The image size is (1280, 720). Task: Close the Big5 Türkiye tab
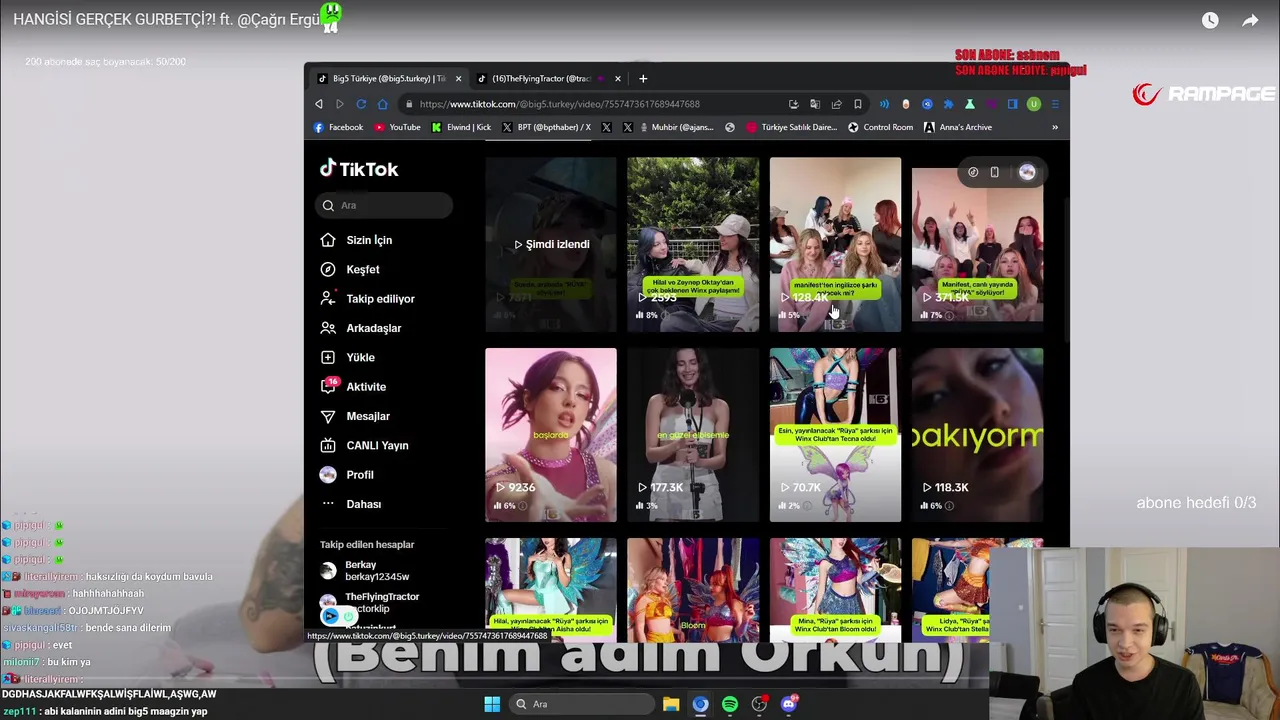[x=458, y=79]
